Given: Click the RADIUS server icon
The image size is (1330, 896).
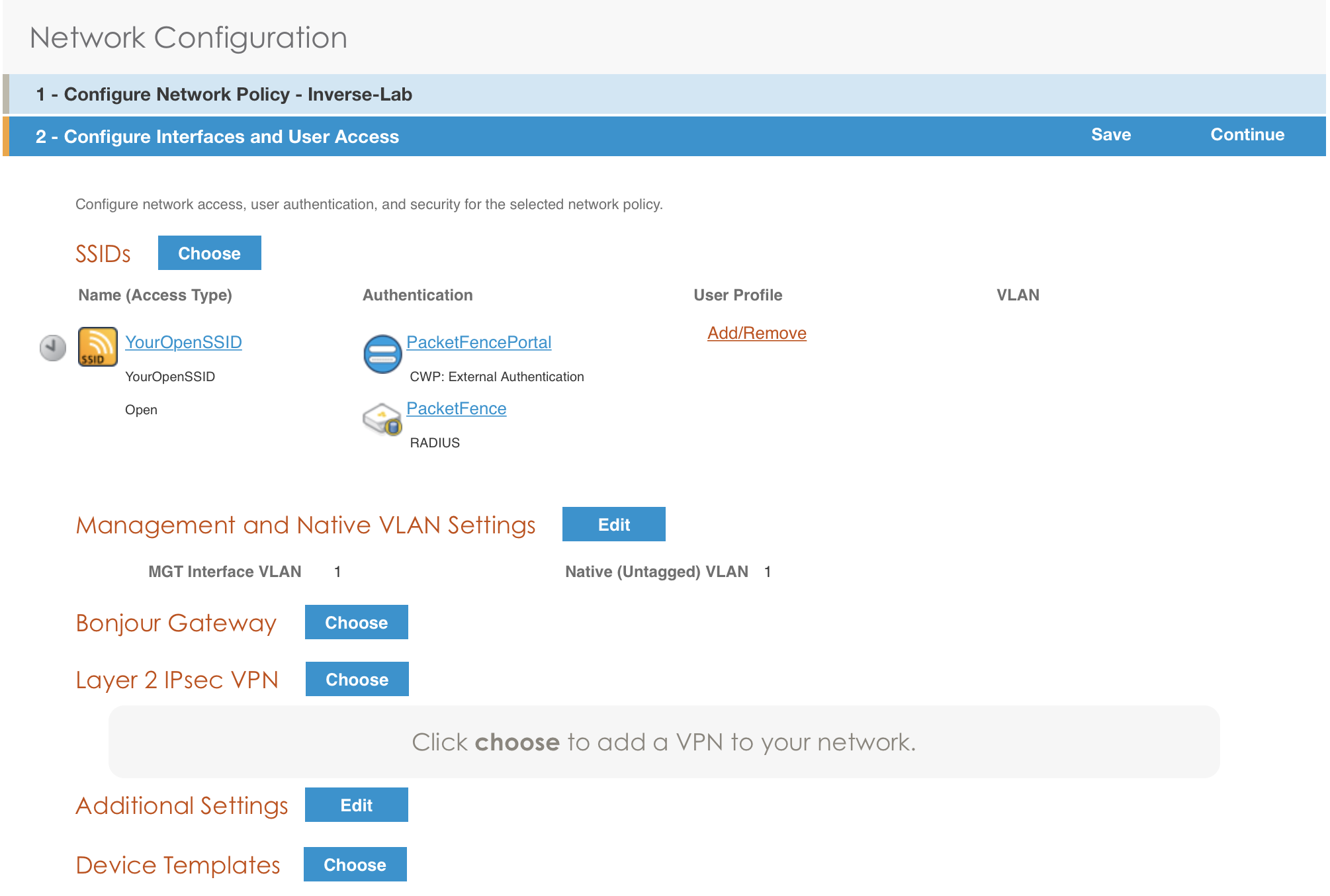Looking at the screenshot, I should point(382,419).
